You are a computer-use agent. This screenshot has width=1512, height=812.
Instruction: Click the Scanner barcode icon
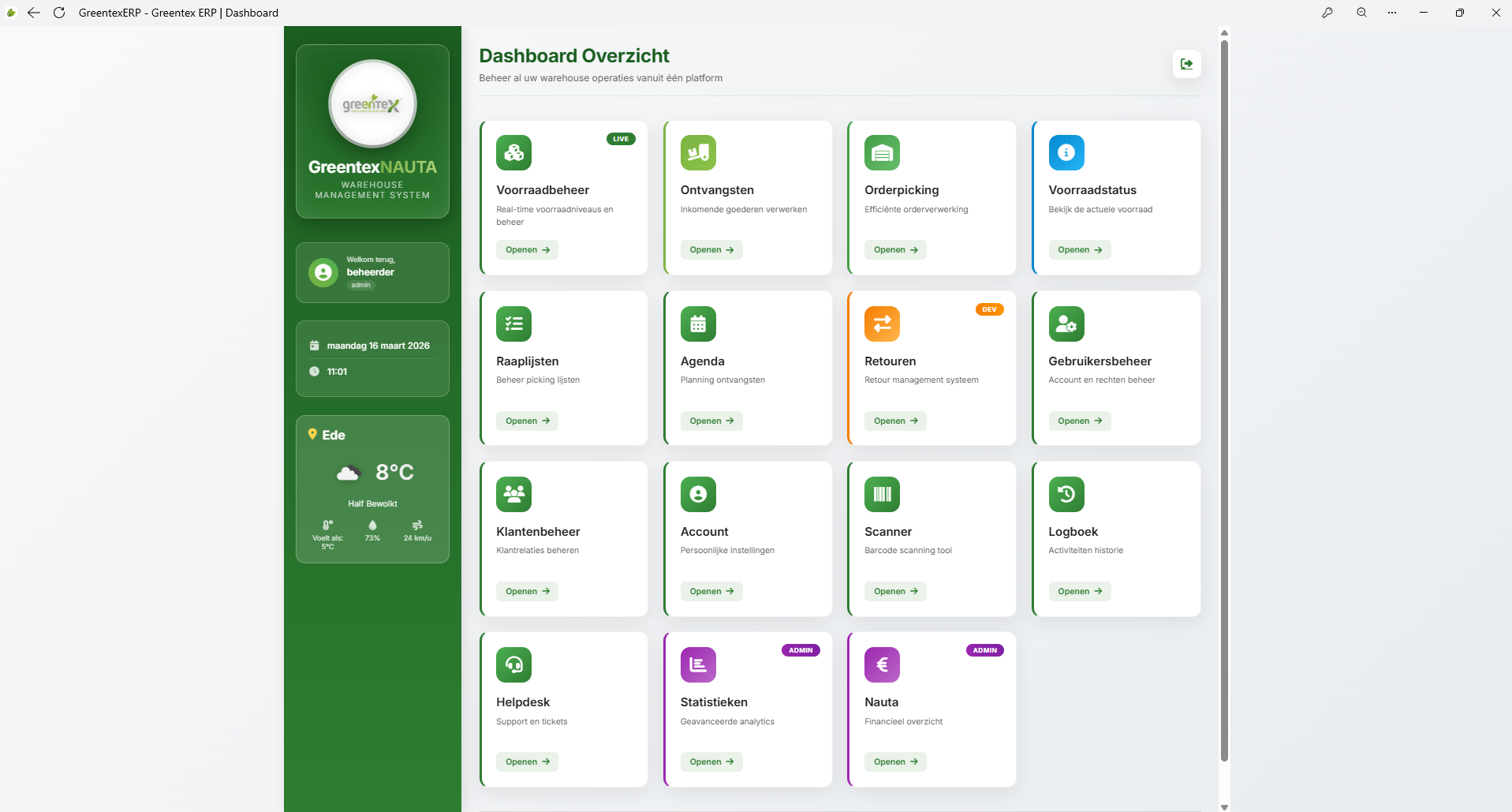[x=882, y=494]
